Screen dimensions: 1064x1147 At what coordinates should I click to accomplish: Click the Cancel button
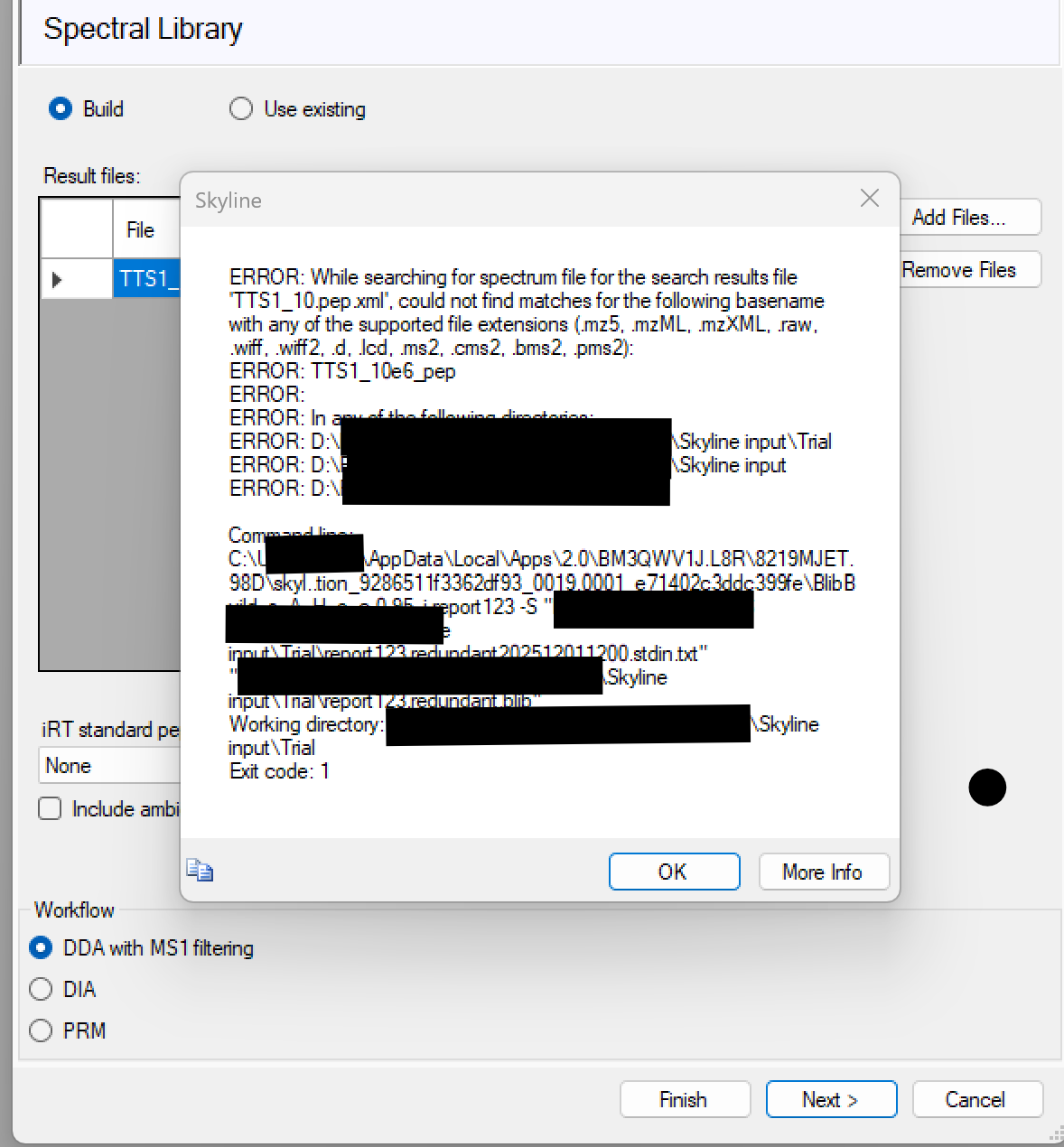(976, 1100)
